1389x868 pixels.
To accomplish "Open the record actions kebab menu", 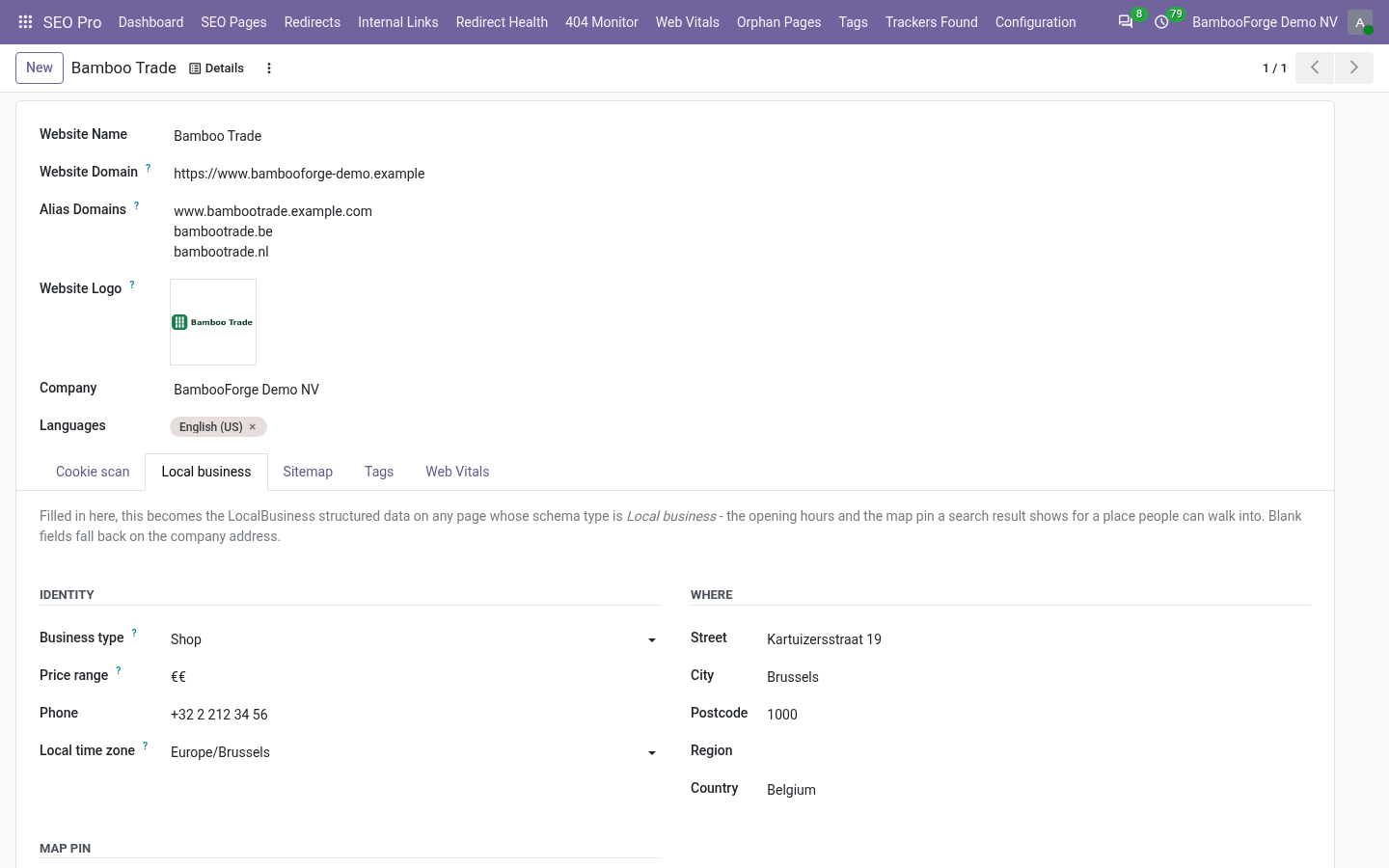I will [x=269, y=68].
